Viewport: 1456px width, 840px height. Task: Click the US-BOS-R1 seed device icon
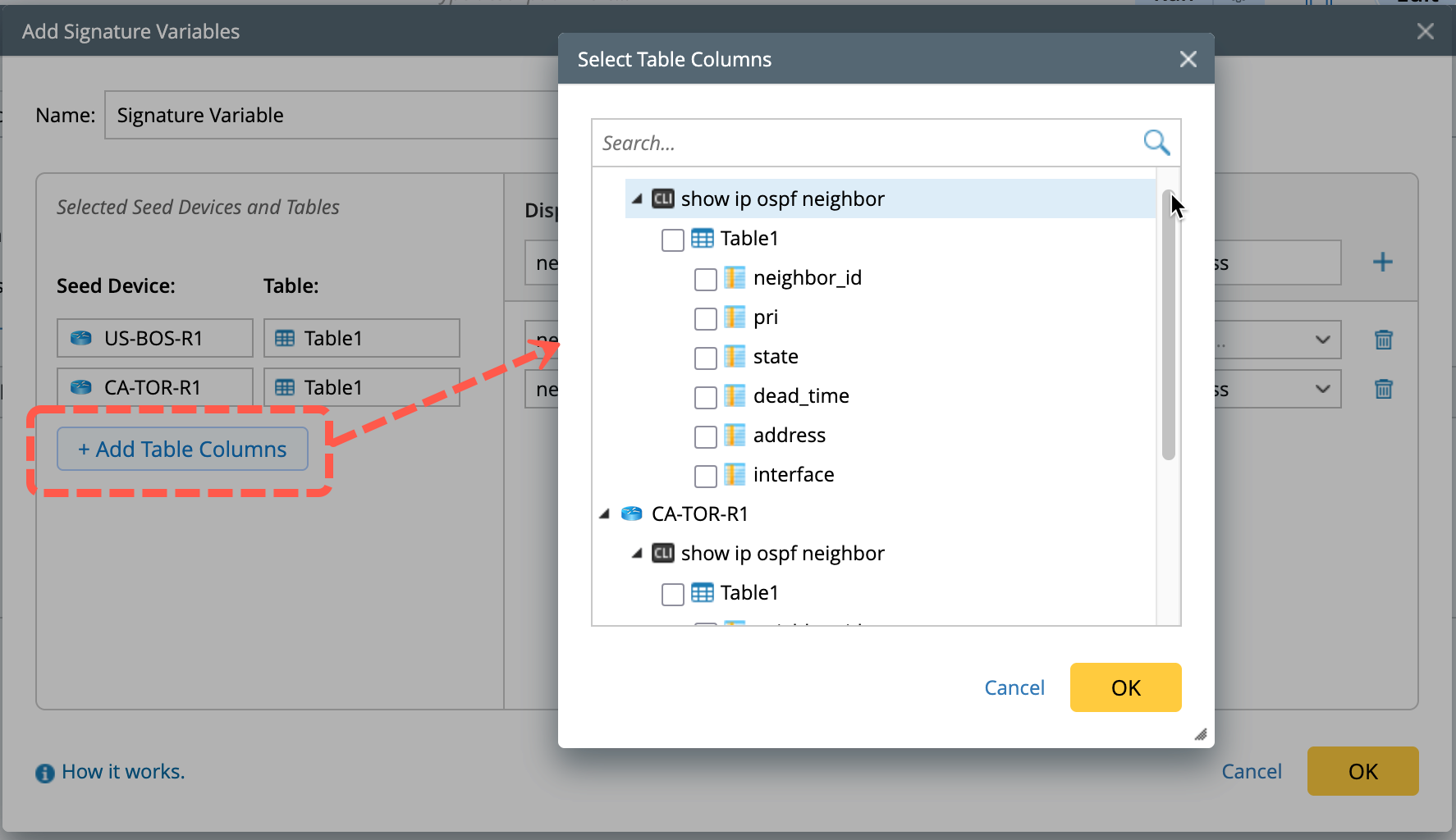(x=81, y=339)
